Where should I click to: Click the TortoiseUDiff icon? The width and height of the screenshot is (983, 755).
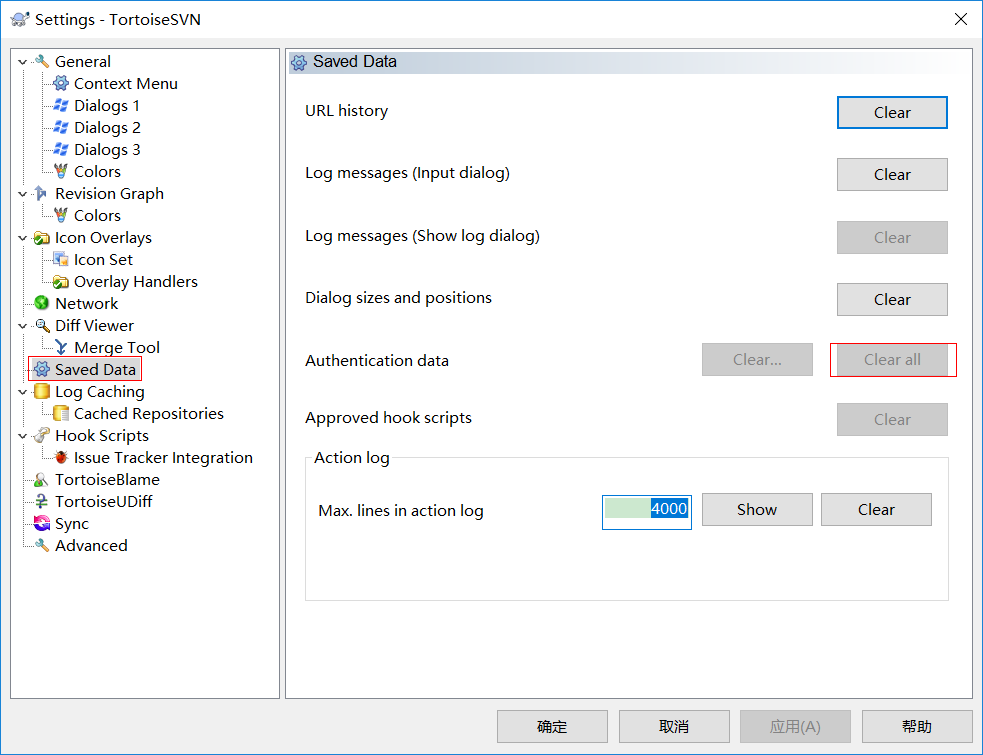pyautogui.click(x=42, y=502)
